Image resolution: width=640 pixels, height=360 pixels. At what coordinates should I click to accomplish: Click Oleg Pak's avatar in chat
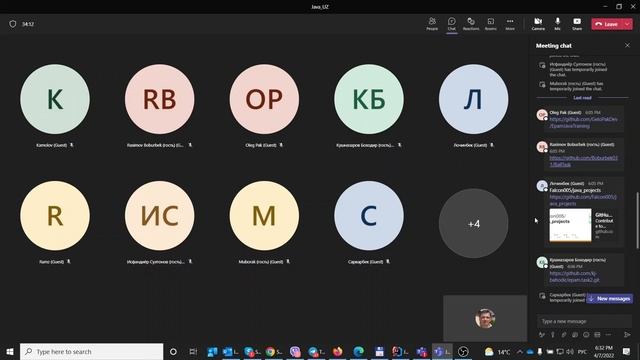coord(542,115)
